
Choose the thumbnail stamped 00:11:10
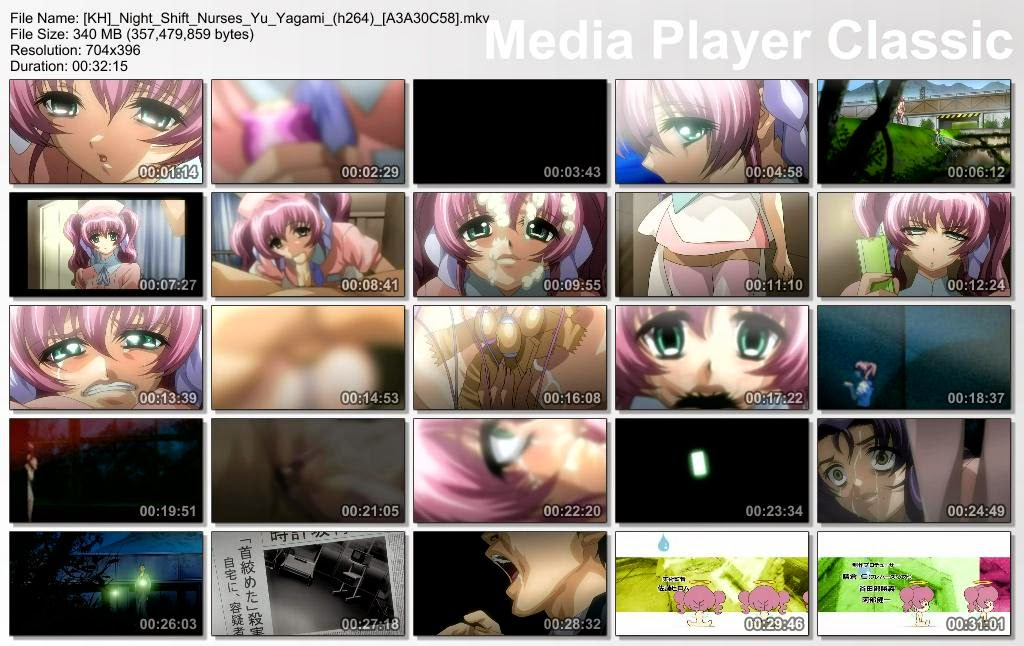712,245
